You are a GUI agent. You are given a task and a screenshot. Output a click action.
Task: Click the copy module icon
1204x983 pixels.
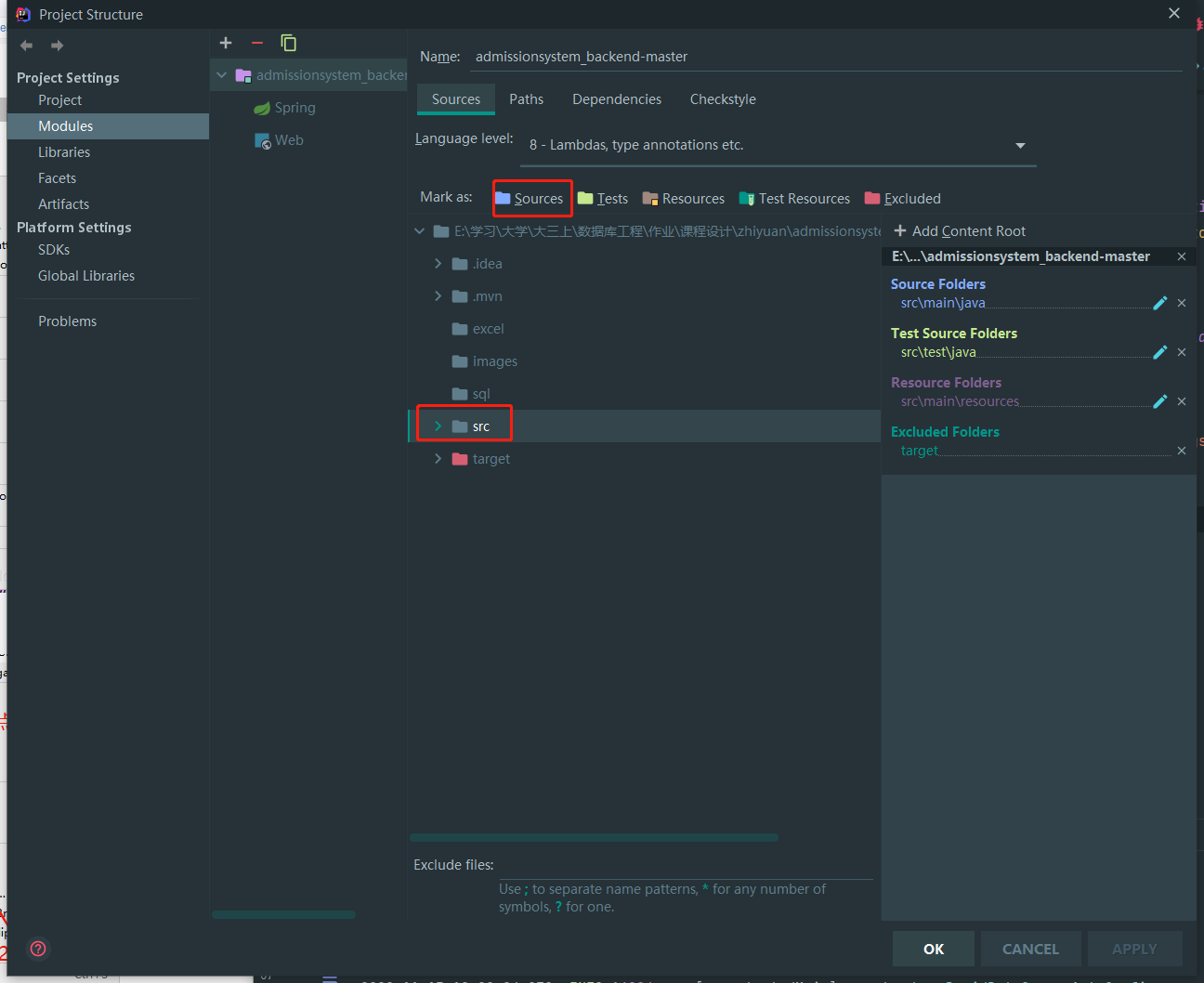coord(289,43)
